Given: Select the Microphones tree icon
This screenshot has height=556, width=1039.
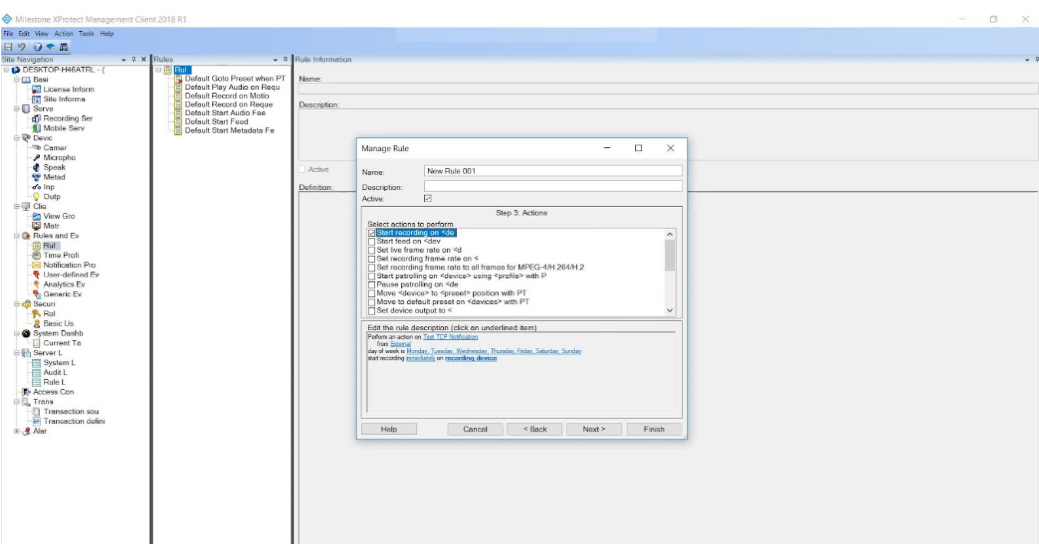Looking at the screenshot, I should (36, 158).
